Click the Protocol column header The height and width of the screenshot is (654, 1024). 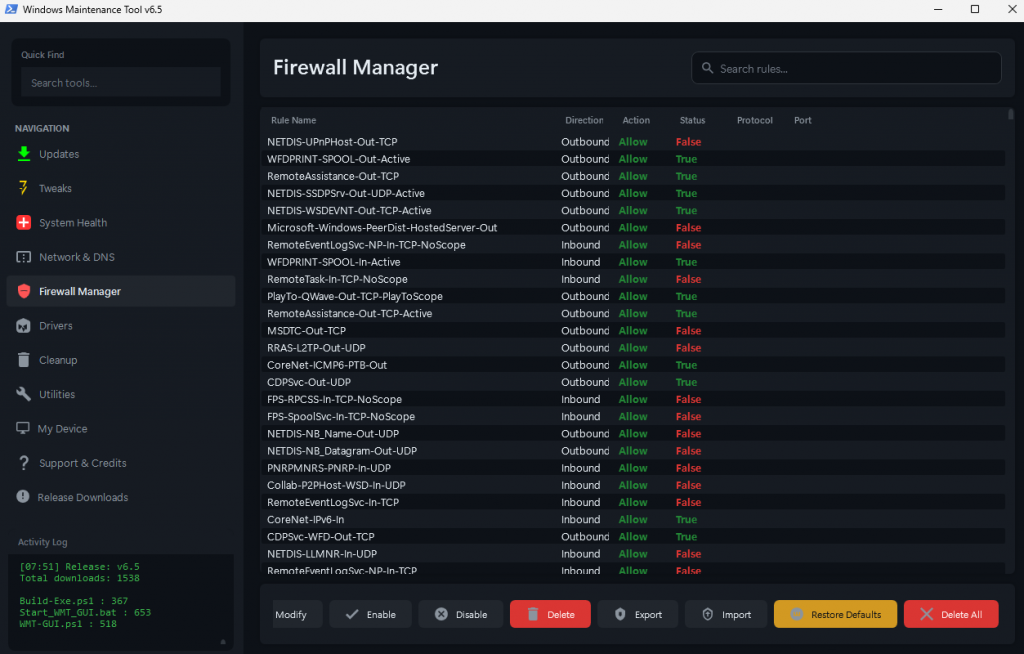tap(754, 120)
